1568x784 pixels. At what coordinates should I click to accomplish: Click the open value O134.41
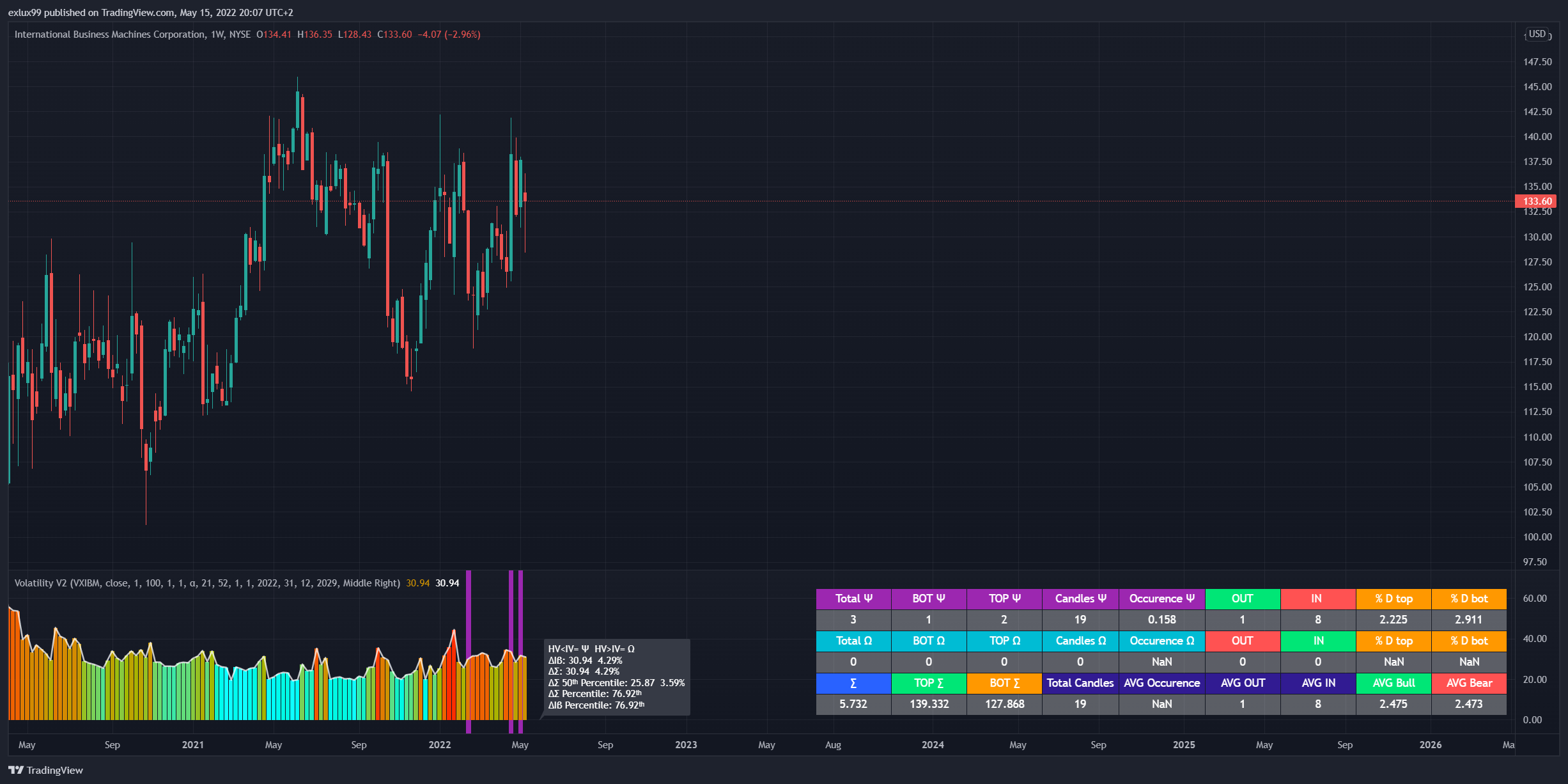274,35
